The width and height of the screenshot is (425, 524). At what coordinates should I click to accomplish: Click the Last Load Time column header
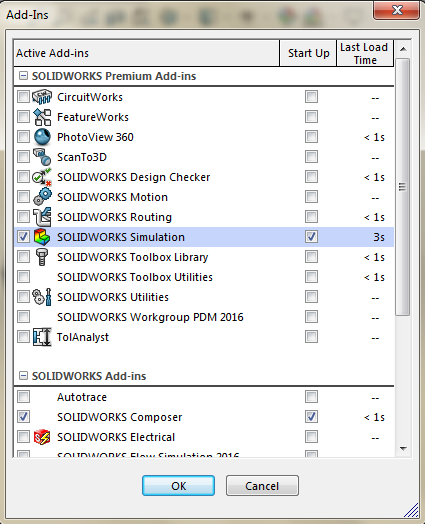(365, 53)
